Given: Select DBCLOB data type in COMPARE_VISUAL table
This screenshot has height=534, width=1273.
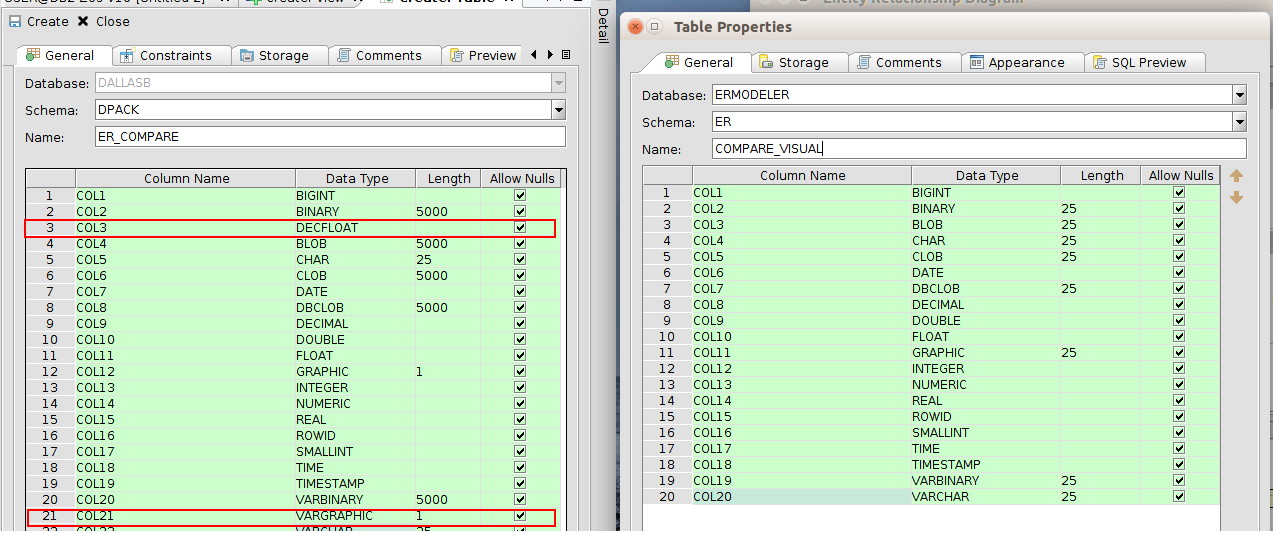Looking at the screenshot, I should tap(985, 288).
